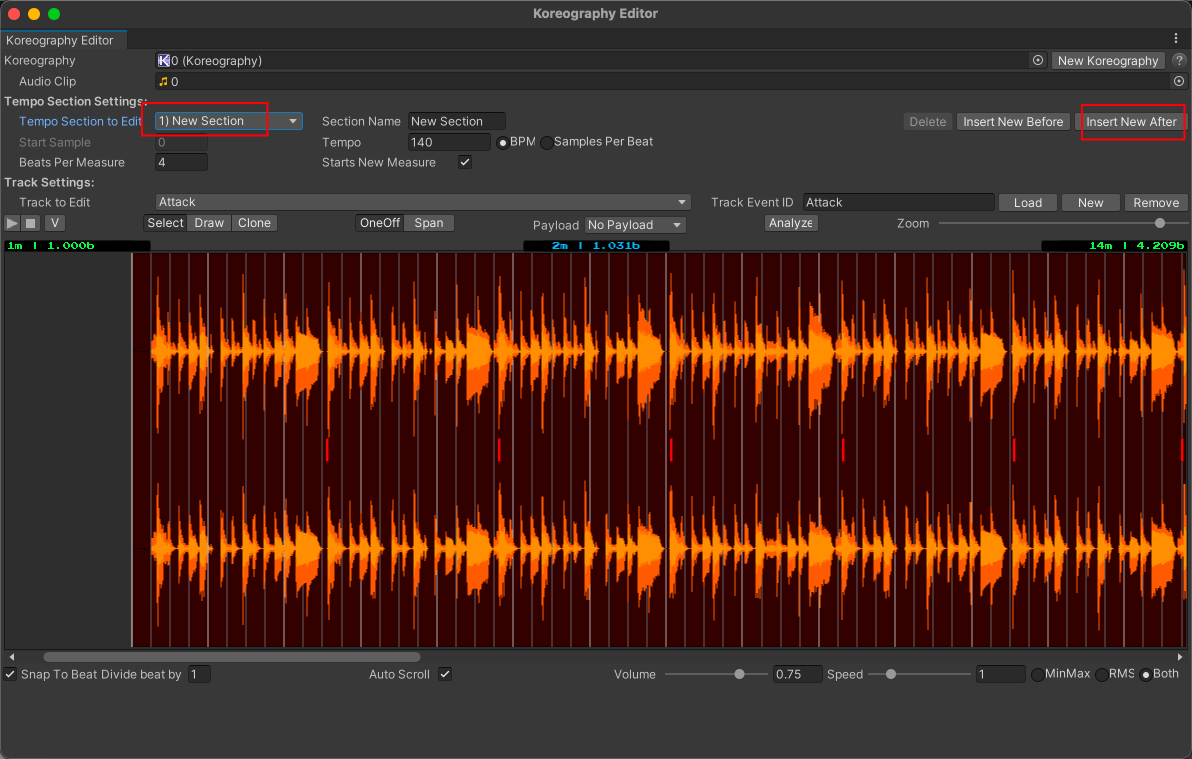Click the Remove track button
Screen dimensions: 1192x759
click(x=1156, y=202)
